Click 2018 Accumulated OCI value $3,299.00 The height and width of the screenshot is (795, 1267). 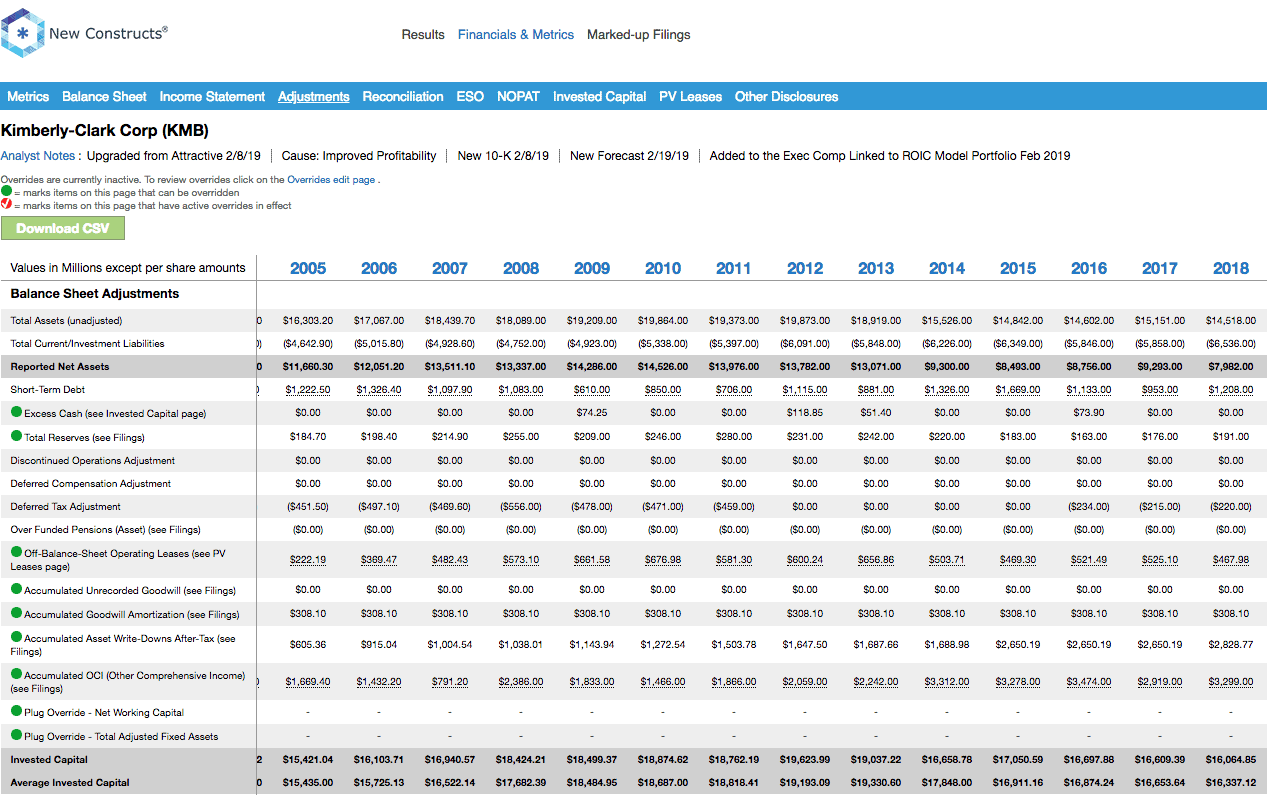tap(1231, 682)
